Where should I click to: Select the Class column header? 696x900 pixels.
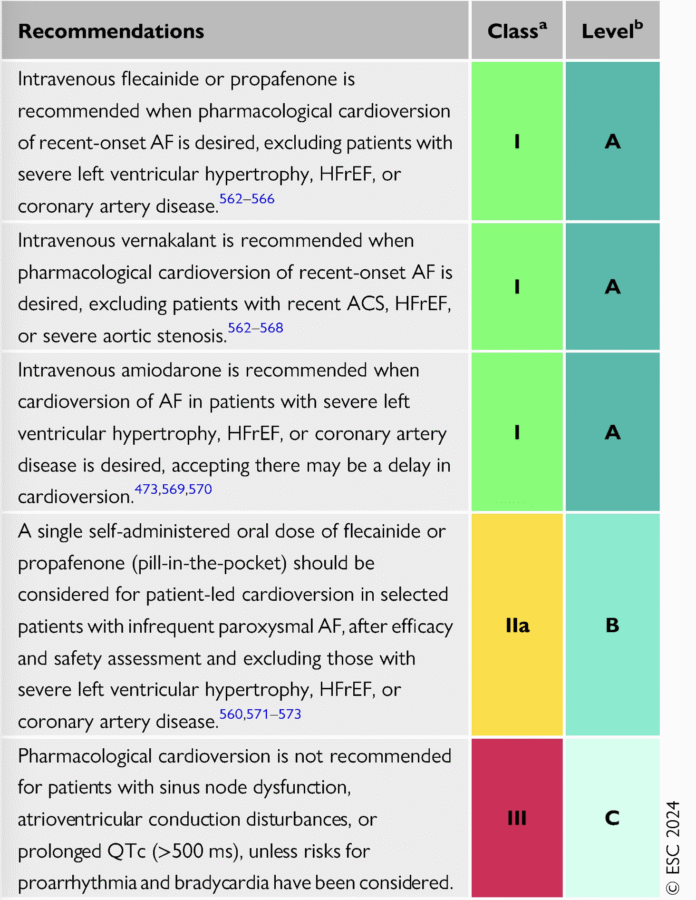pos(517,31)
